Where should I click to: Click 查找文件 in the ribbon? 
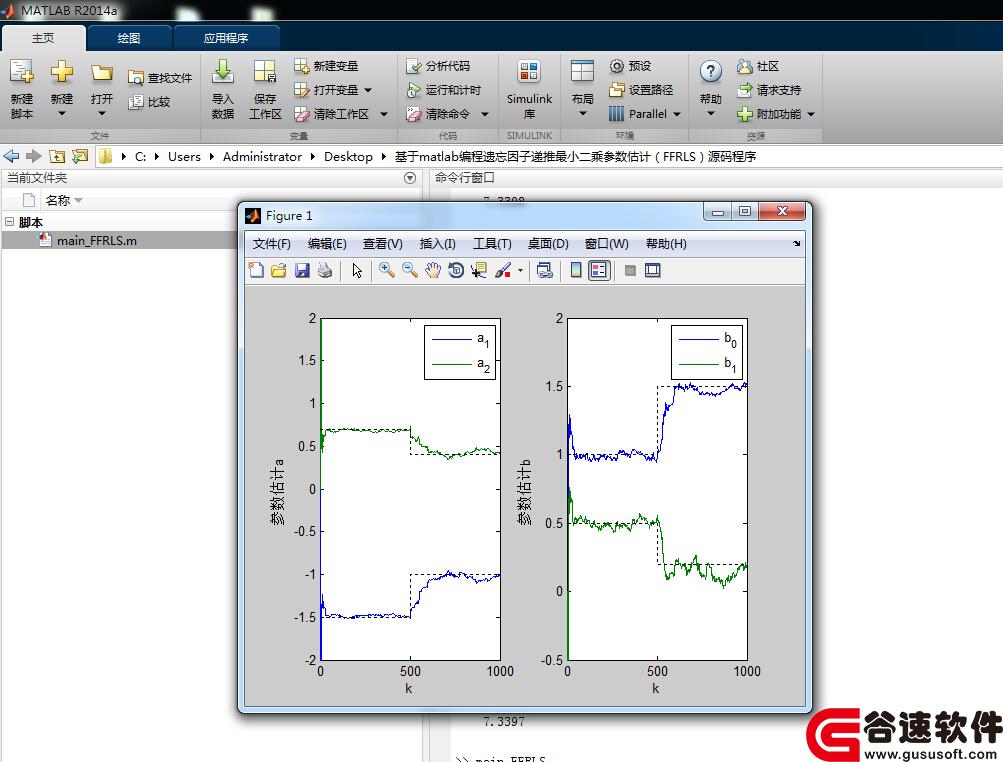[160, 78]
